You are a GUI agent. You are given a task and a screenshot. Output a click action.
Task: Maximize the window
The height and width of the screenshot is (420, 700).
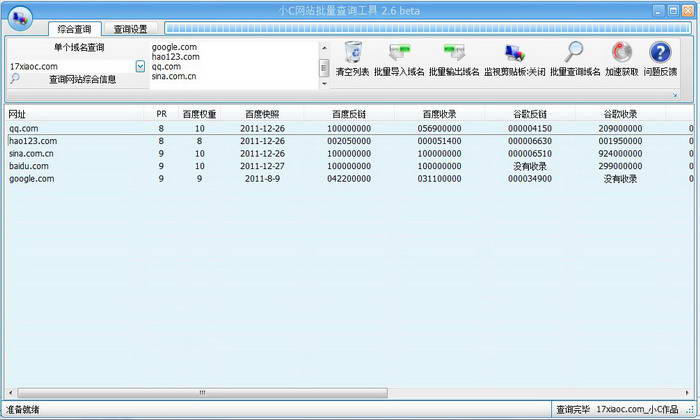[673, 11]
